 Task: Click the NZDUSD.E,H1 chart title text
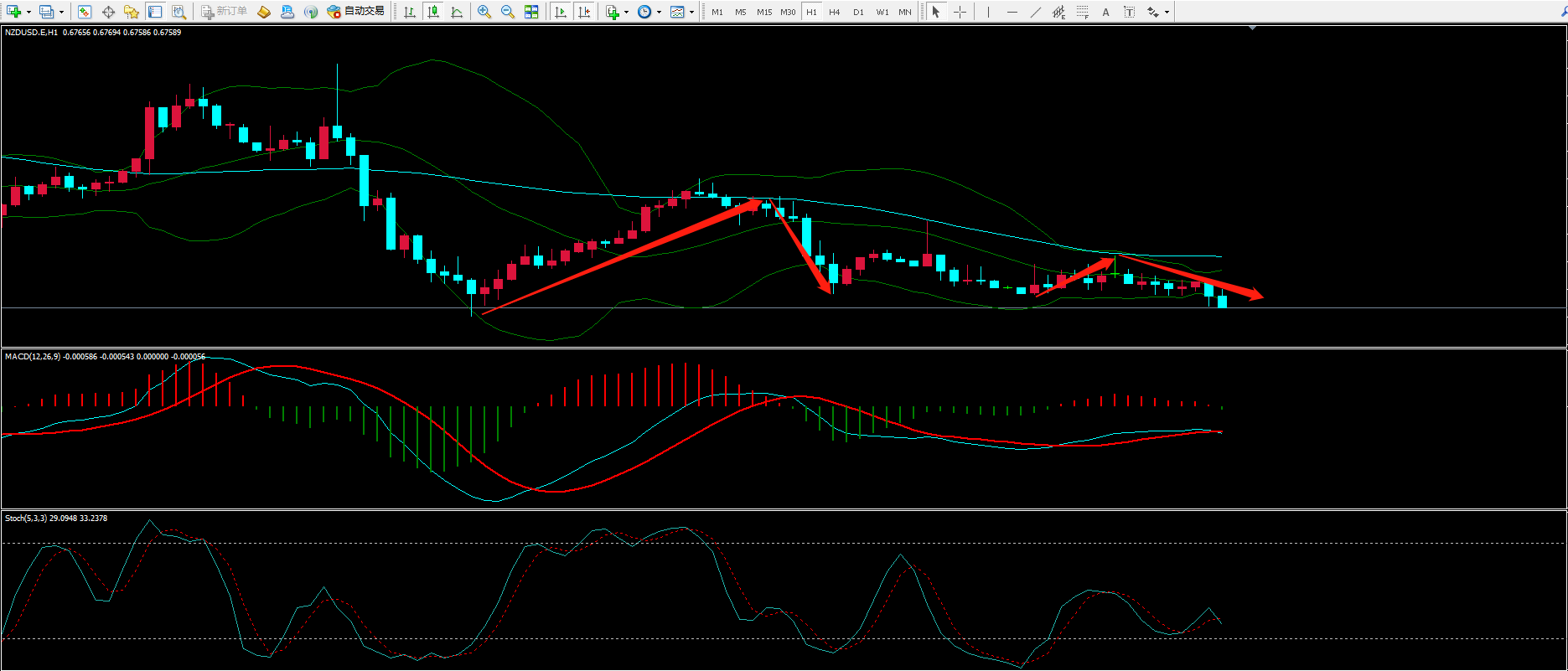(x=31, y=32)
